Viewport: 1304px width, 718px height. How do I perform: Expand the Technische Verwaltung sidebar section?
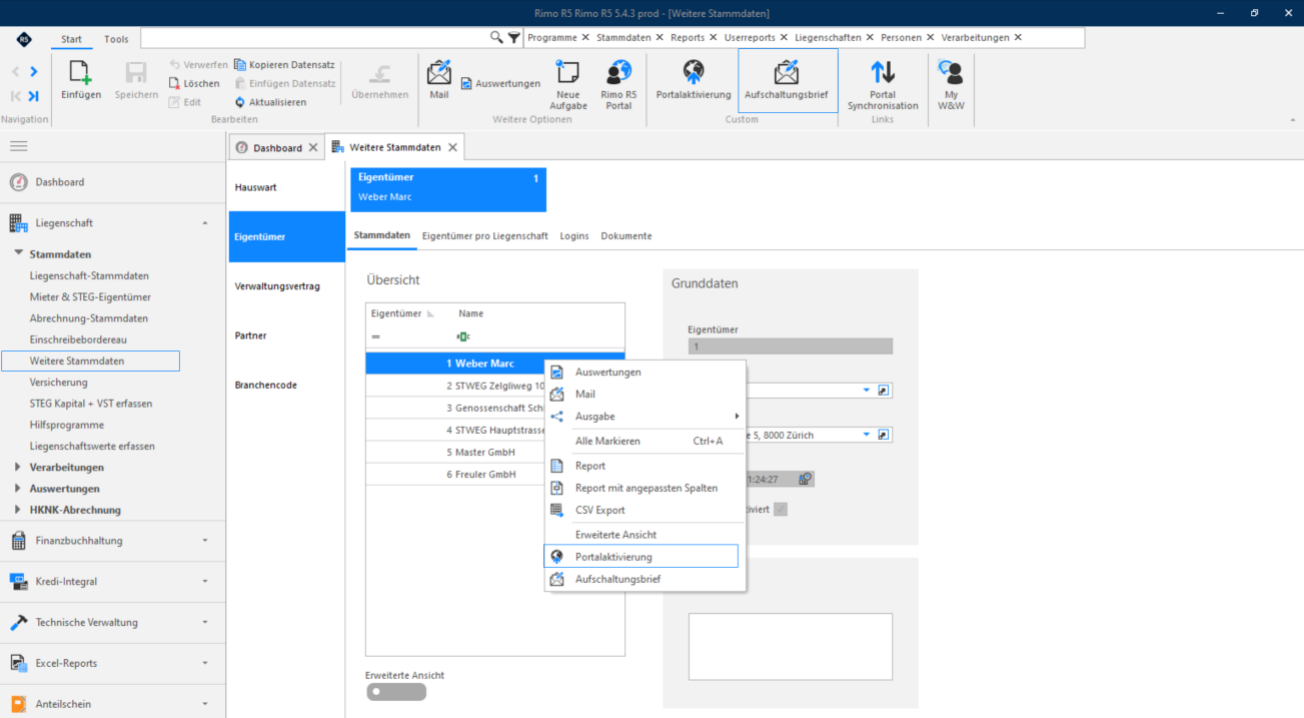pyautogui.click(x=205, y=622)
